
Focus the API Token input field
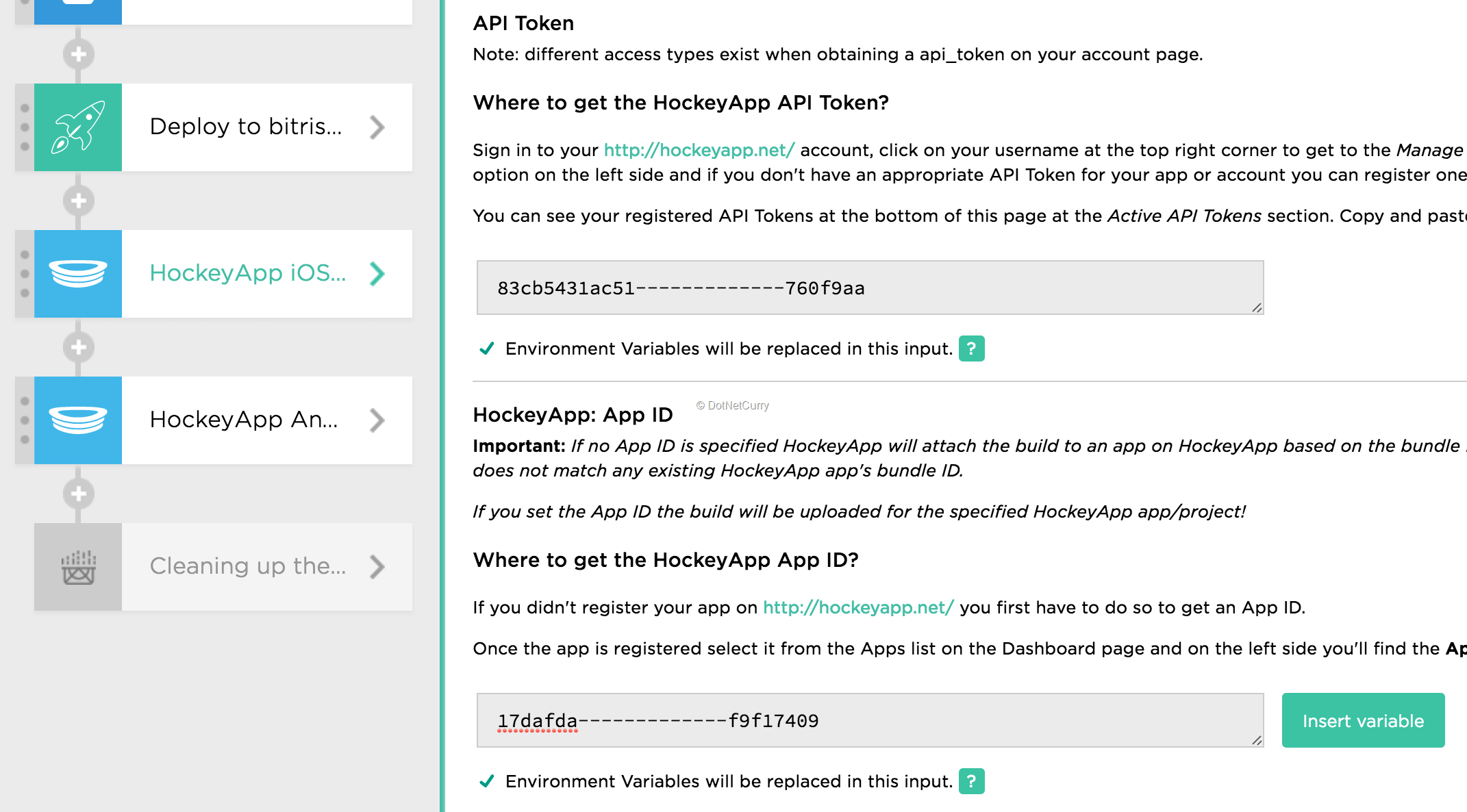coord(870,288)
